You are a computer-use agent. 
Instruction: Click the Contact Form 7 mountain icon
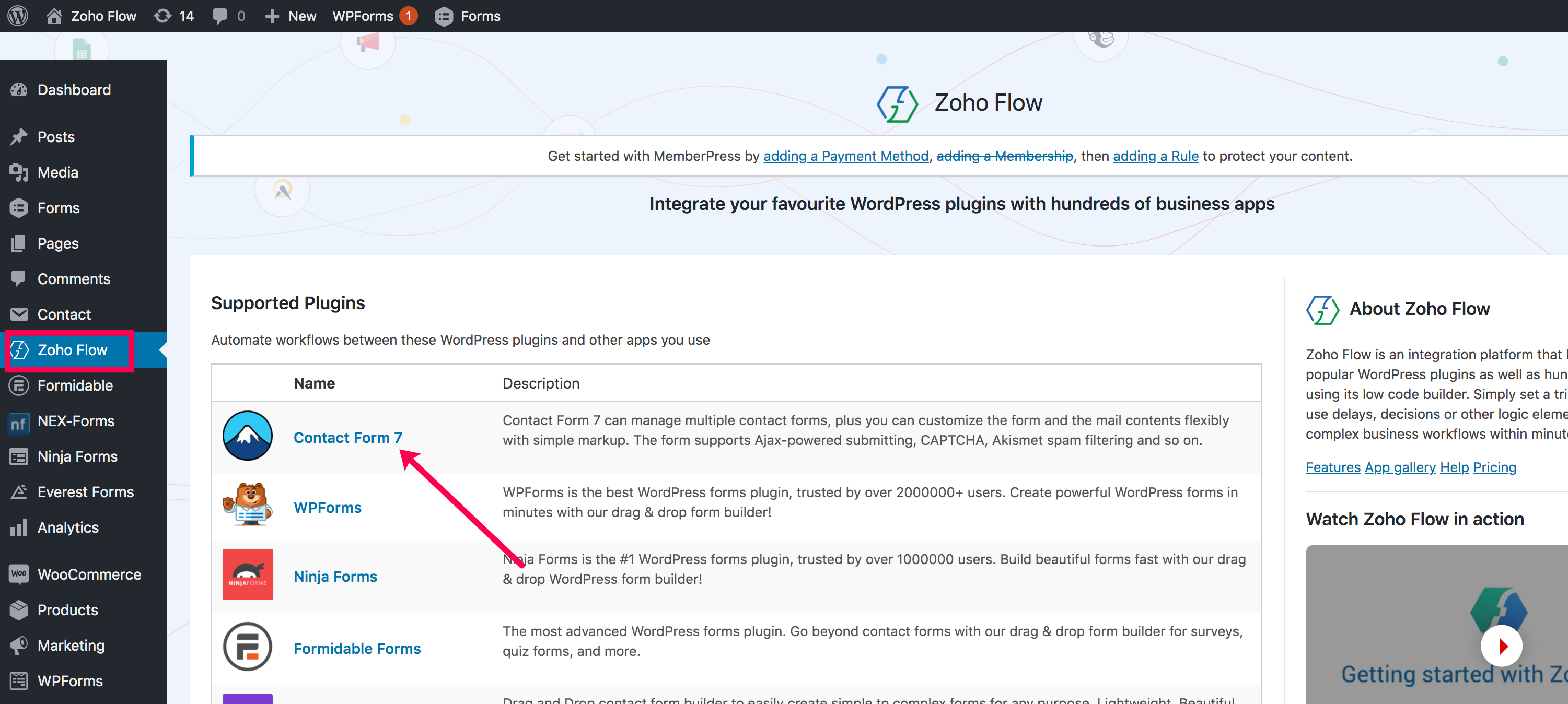tap(247, 436)
